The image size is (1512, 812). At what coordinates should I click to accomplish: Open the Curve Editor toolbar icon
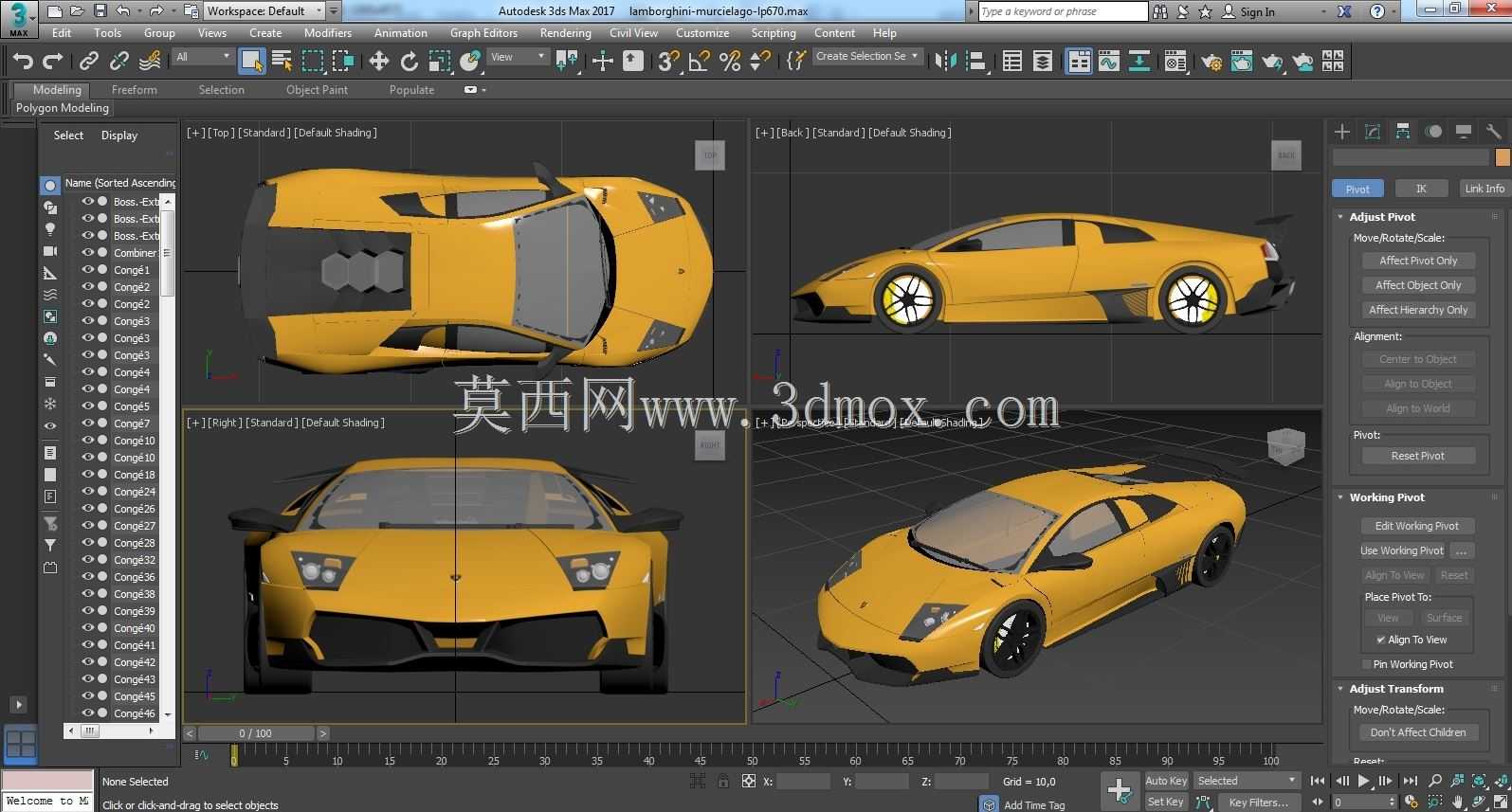click(1109, 62)
